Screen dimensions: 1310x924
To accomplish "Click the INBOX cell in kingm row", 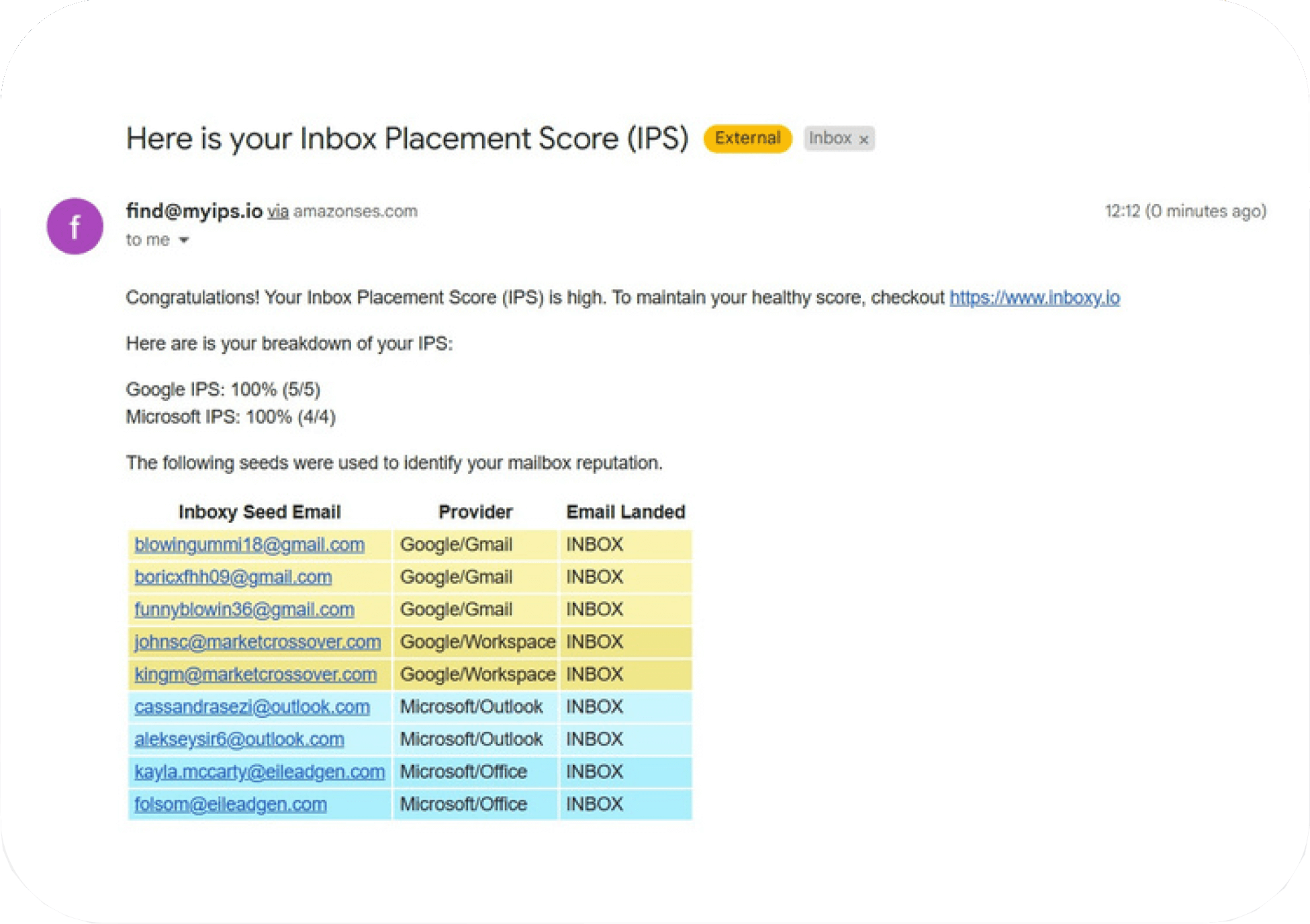I will point(625,674).
